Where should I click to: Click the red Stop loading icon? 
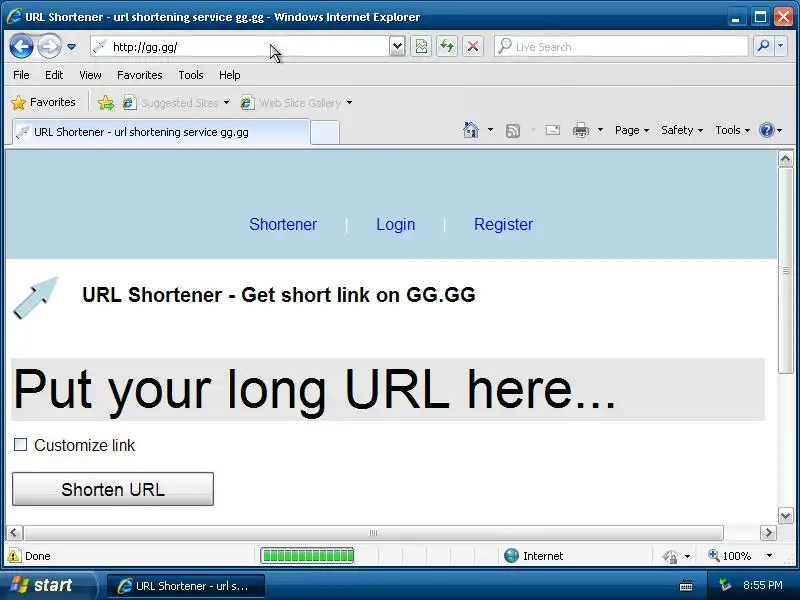tap(473, 47)
